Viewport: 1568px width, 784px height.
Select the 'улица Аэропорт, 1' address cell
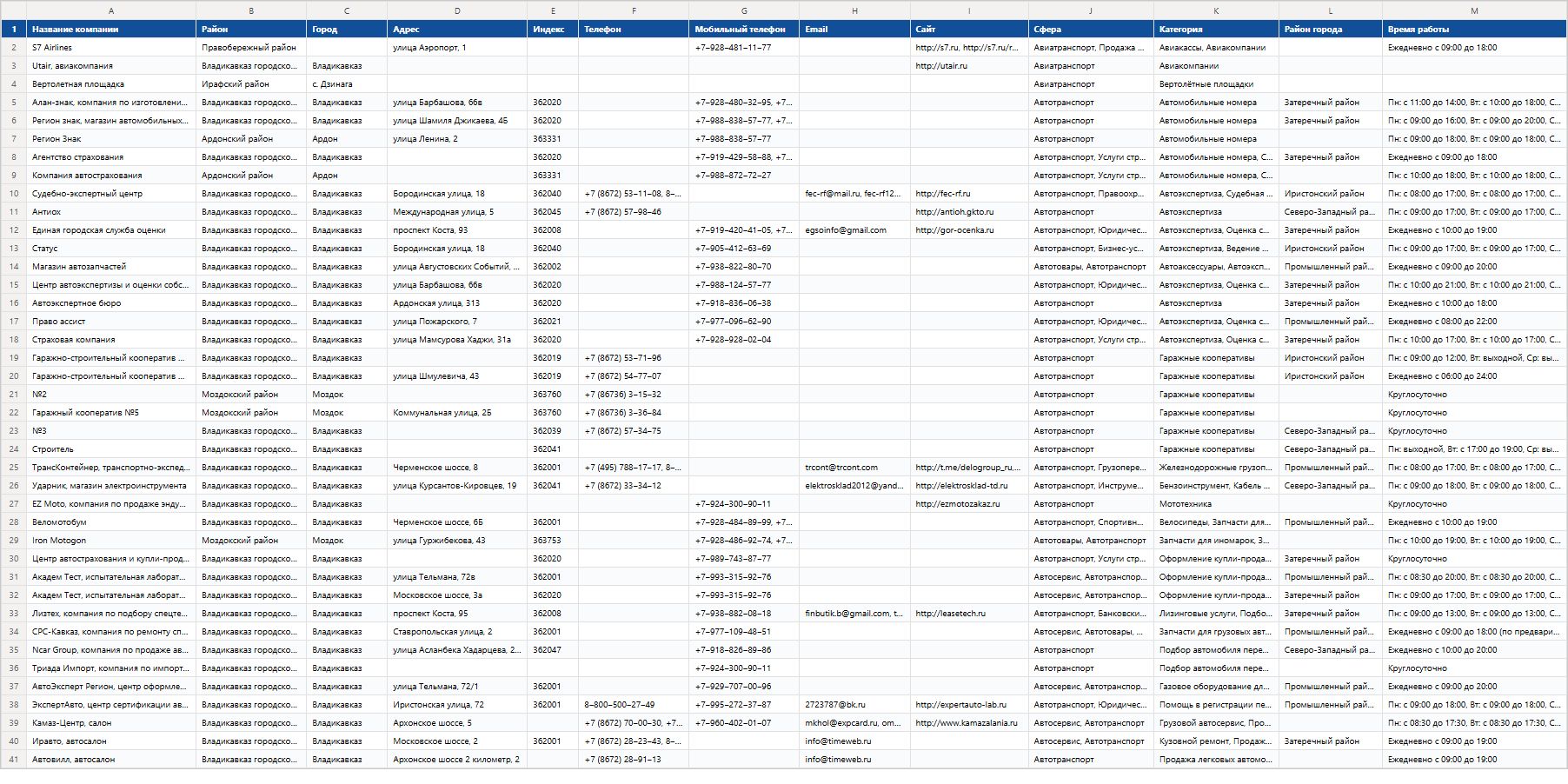click(x=457, y=48)
